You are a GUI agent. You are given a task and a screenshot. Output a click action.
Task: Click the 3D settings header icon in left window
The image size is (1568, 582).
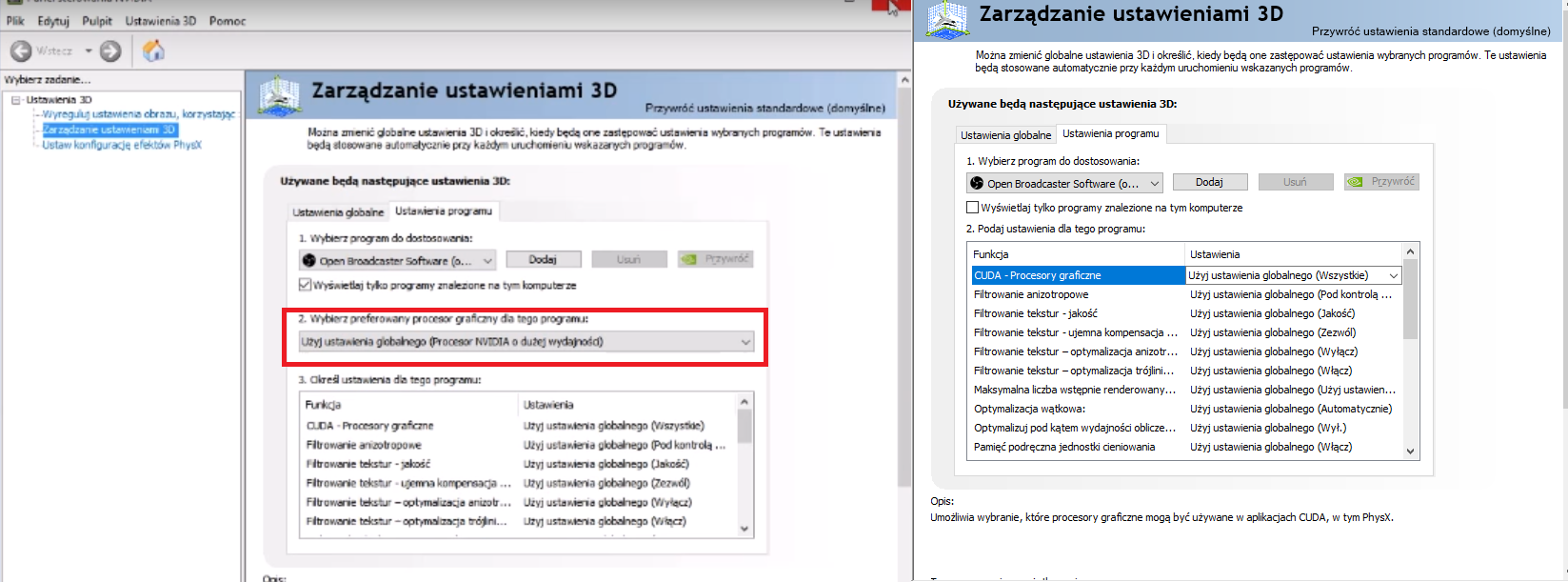point(280,95)
